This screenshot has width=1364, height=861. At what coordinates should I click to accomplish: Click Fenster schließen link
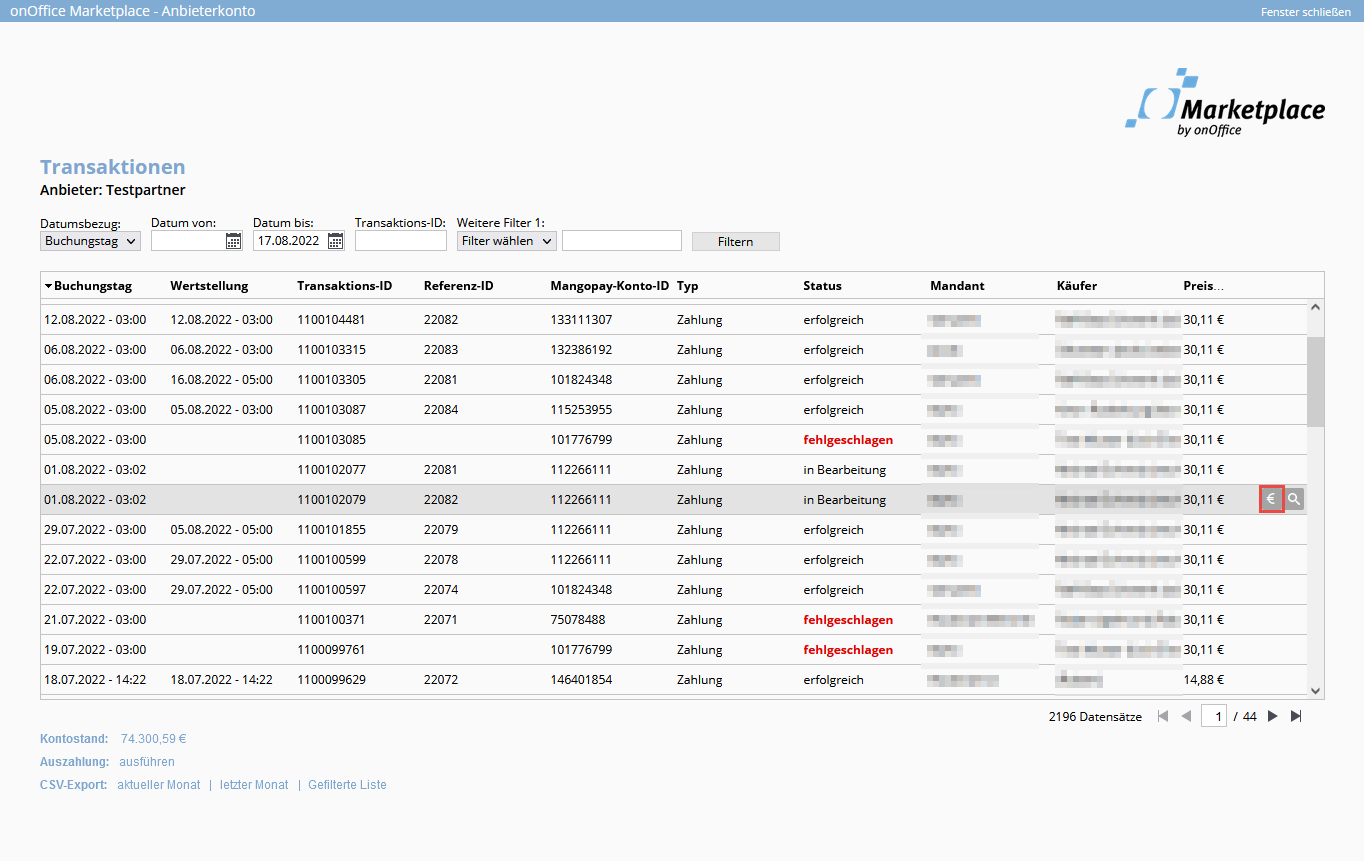(1306, 12)
